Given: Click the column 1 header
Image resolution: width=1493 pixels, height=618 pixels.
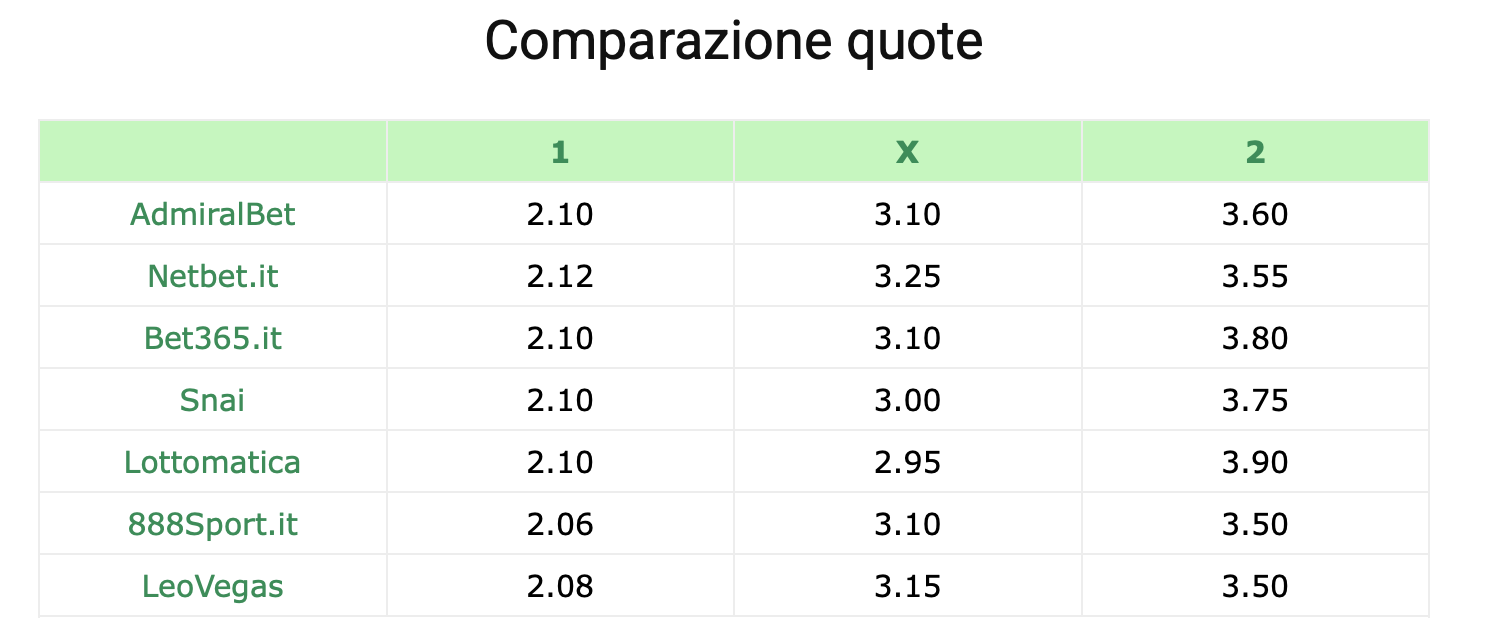Looking at the screenshot, I should pos(560,152).
